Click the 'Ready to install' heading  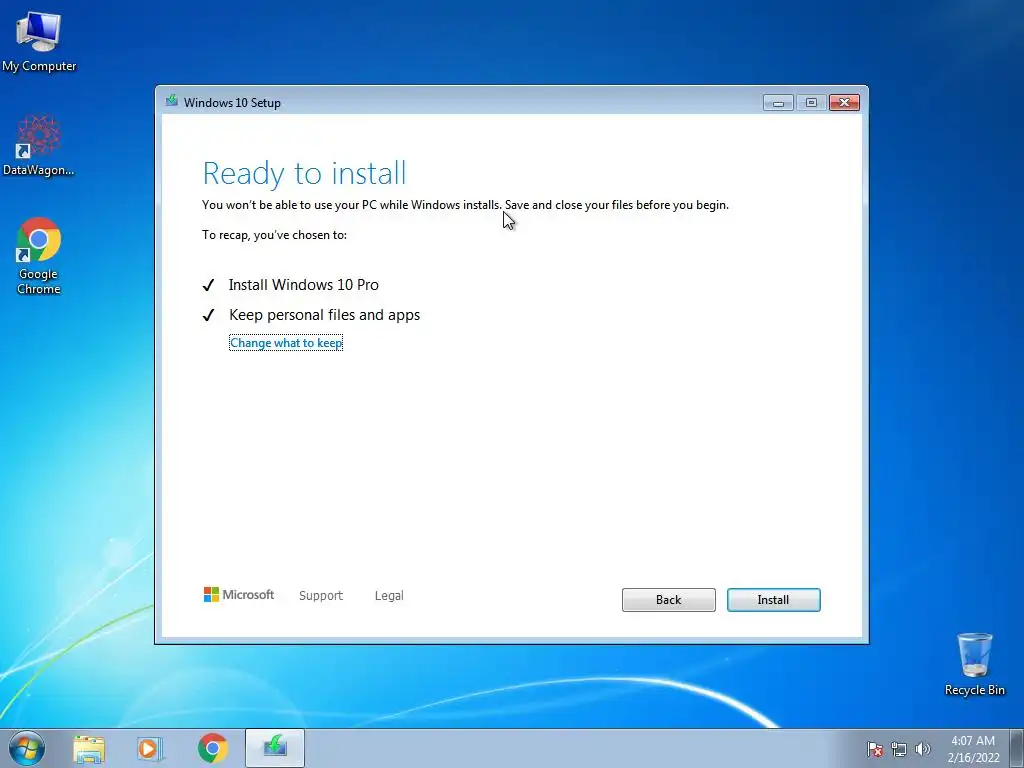[x=304, y=173]
